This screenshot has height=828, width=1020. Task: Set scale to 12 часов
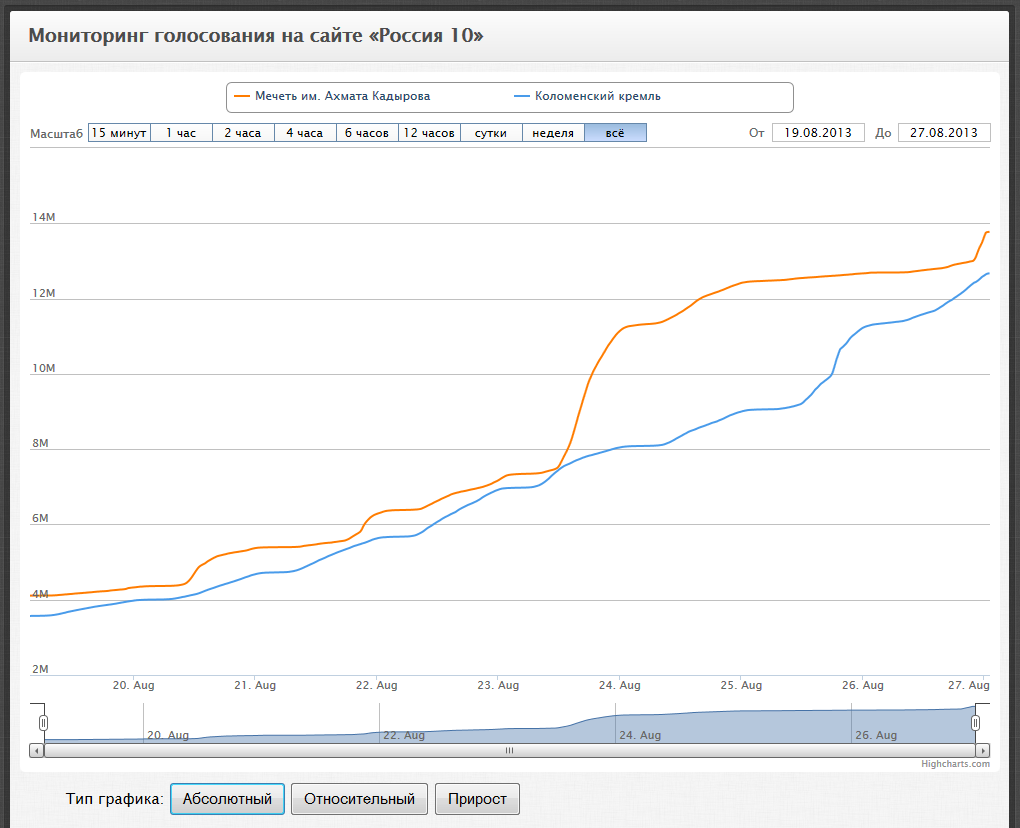pos(429,133)
